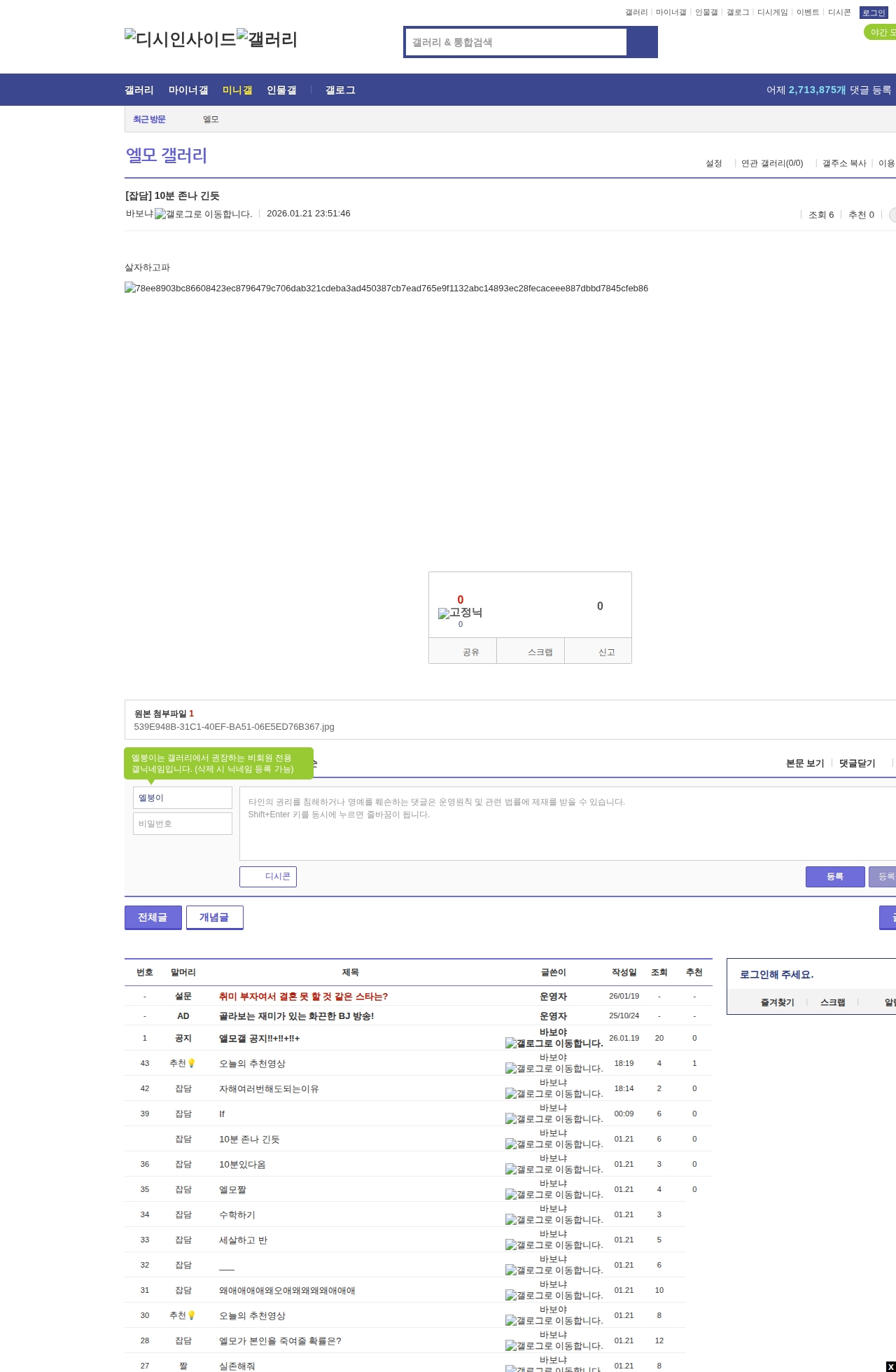Select the 전체글 tab
896x1372 pixels.
coord(153,917)
